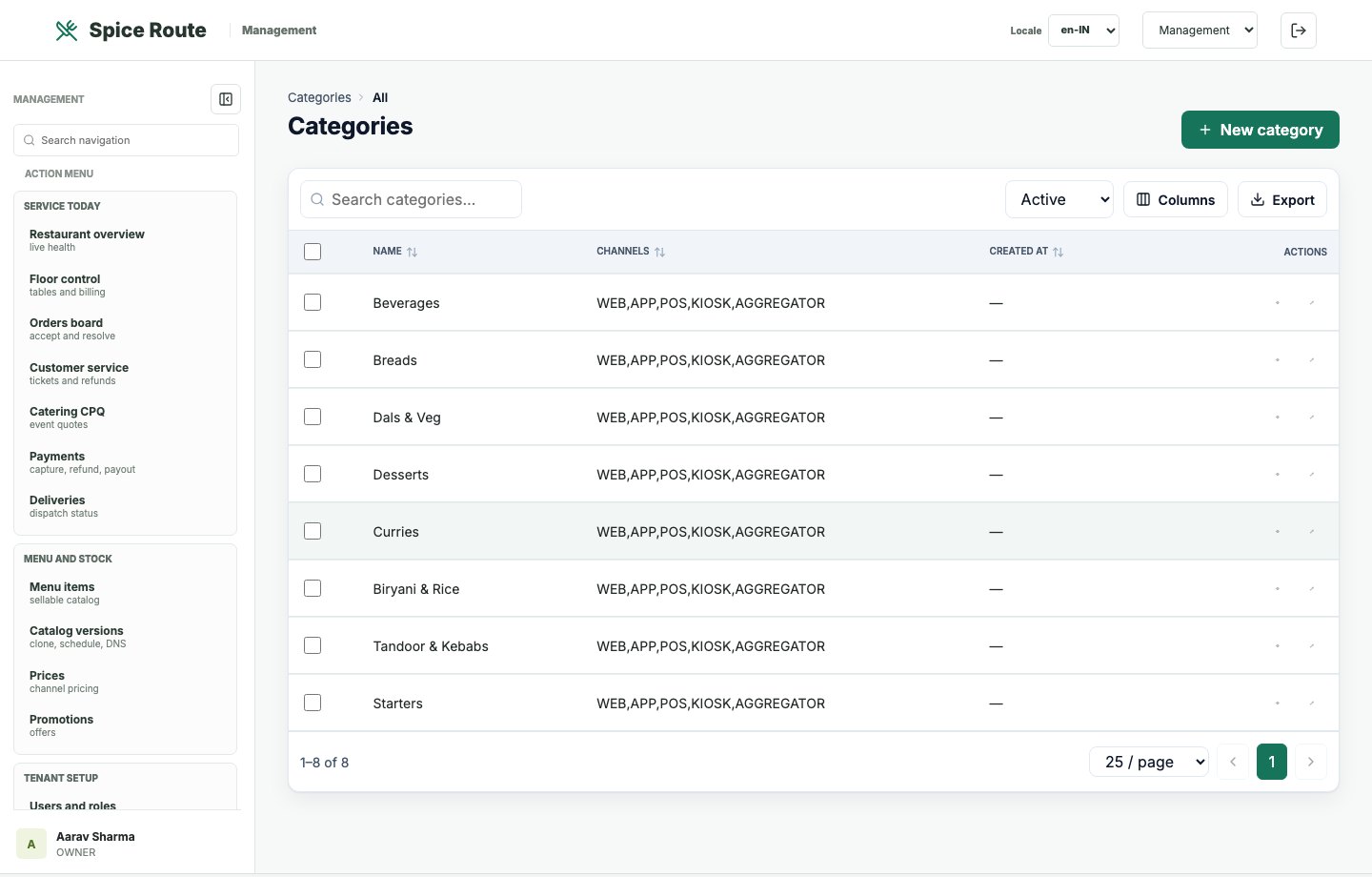Viewport: 1372px width, 877px height.
Task: Open the Locale en-IN dropdown
Action: [1083, 31]
